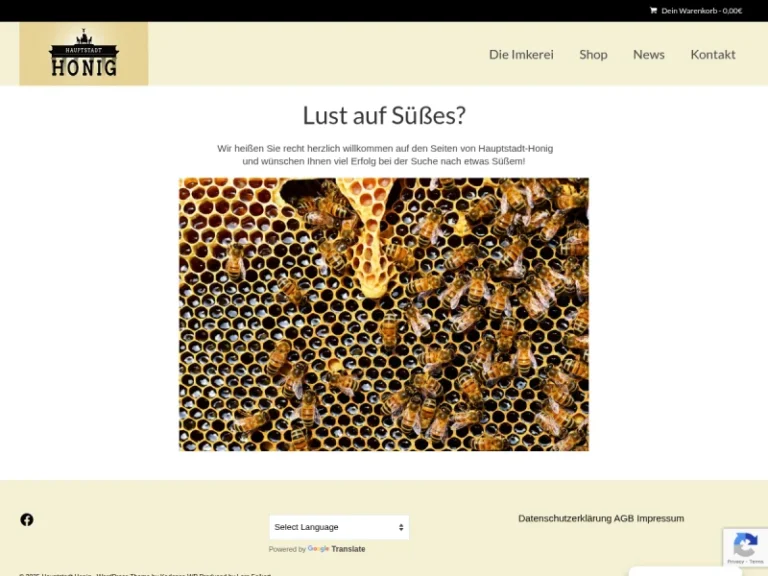
Task: Click the reCAPTCHA Terms link
Action: click(757, 562)
